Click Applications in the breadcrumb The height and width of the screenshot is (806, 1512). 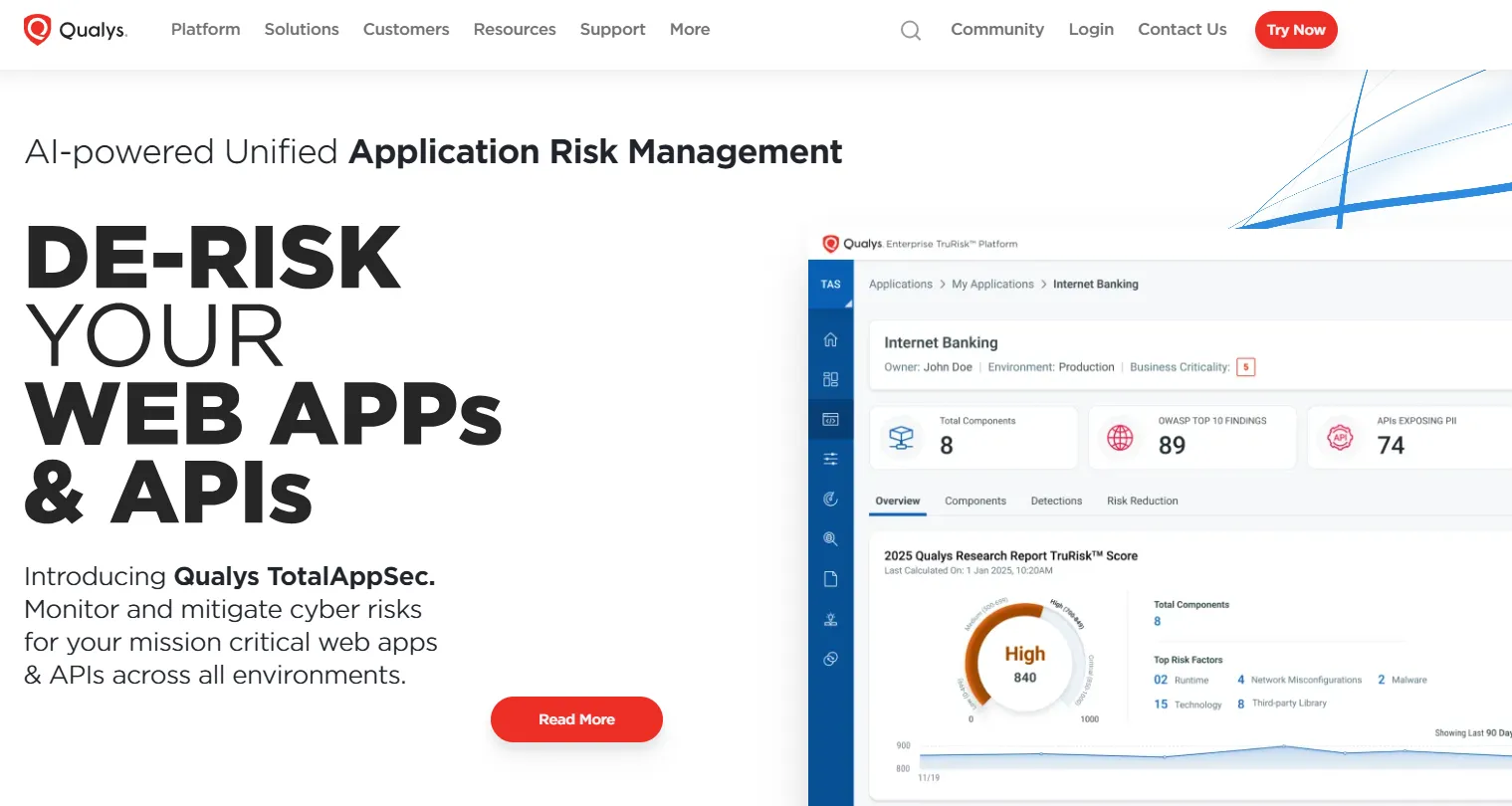coord(901,285)
